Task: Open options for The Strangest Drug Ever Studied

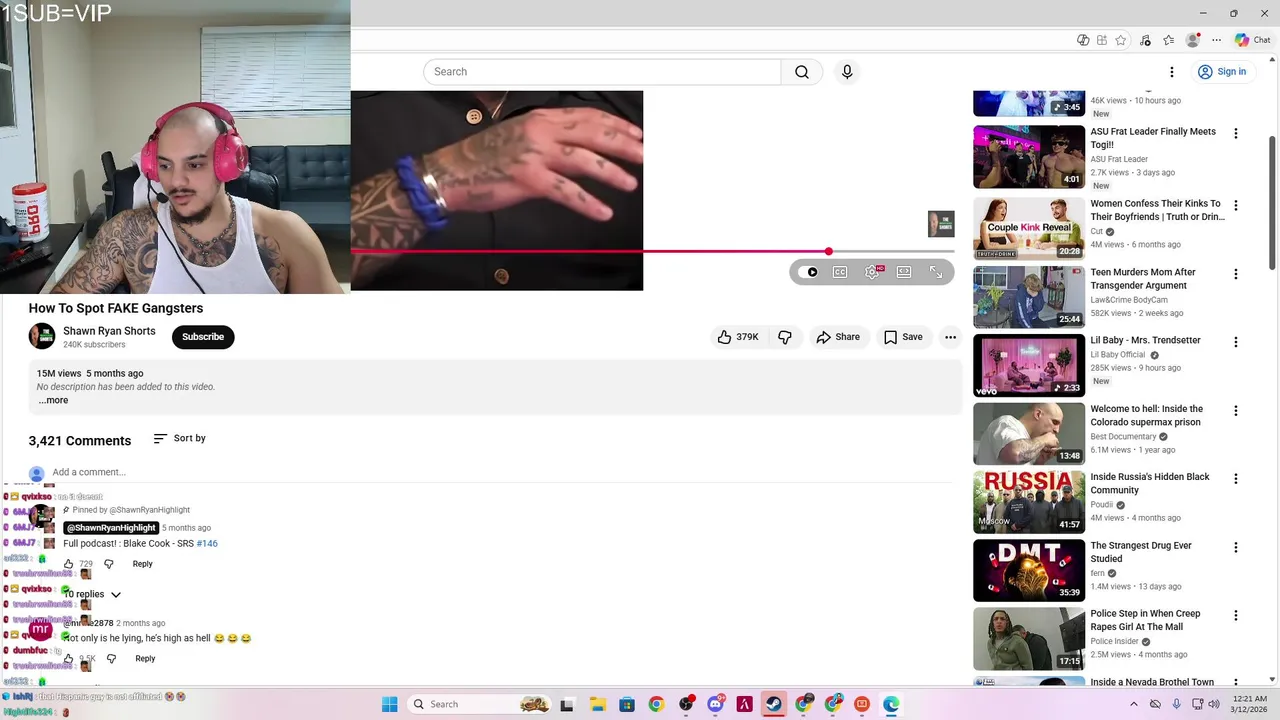Action: (x=1236, y=548)
